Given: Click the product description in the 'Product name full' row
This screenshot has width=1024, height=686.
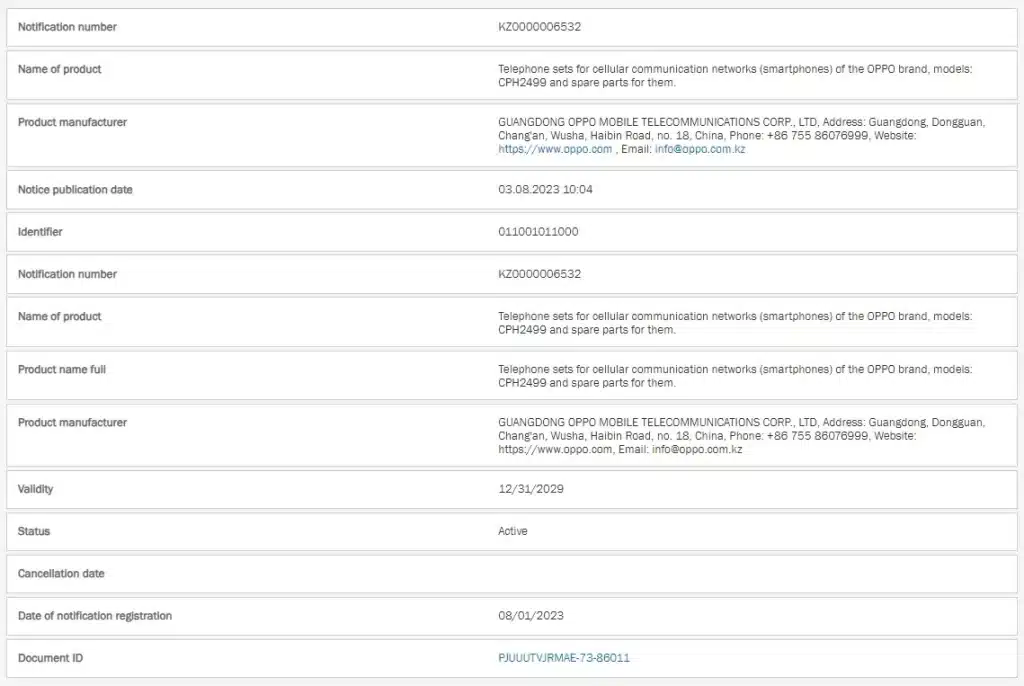Looking at the screenshot, I should 735,376.
